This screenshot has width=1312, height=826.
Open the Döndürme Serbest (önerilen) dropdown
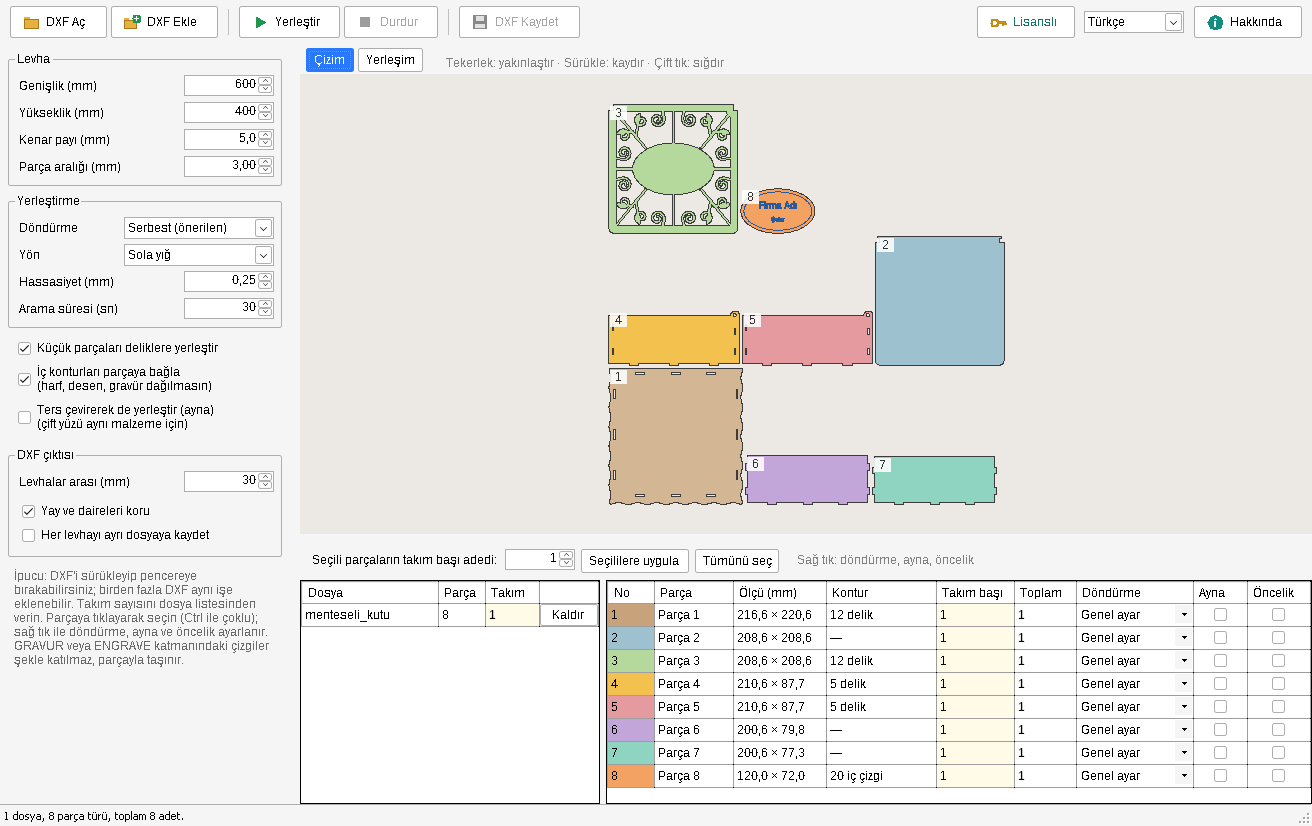tap(198, 228)
